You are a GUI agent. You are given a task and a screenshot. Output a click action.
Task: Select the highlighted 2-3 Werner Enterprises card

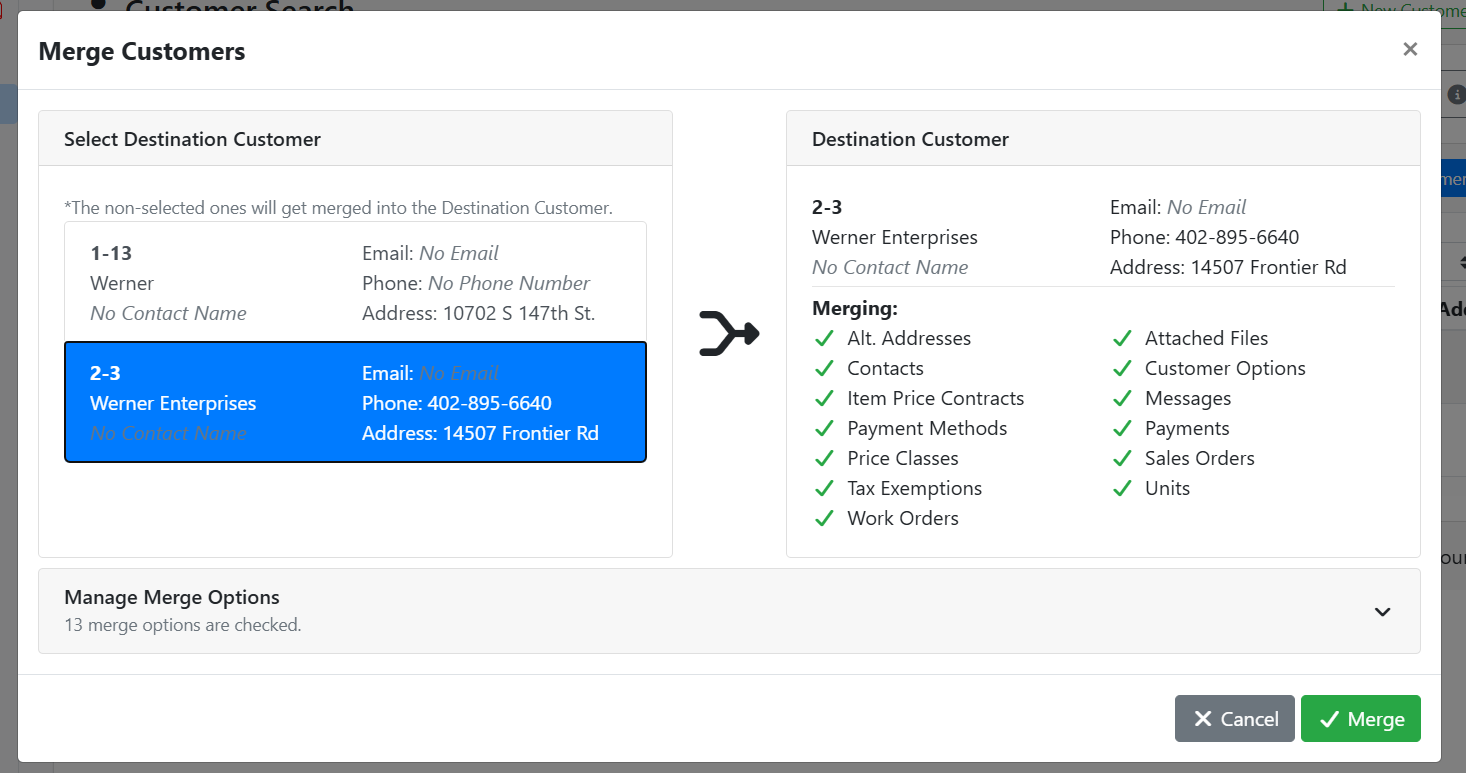tap(355, 402)
